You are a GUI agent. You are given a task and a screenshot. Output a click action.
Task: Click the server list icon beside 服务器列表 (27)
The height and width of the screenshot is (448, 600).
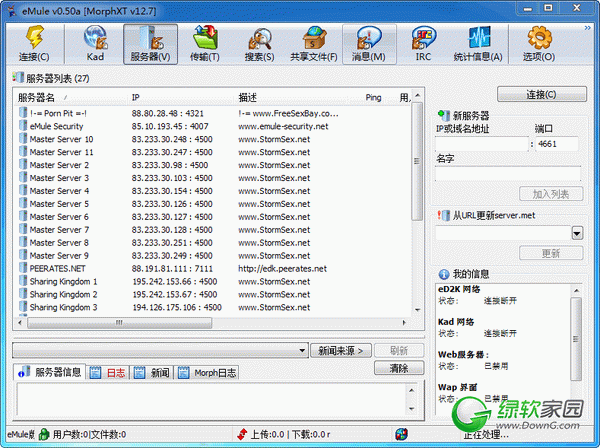(18, 77)
